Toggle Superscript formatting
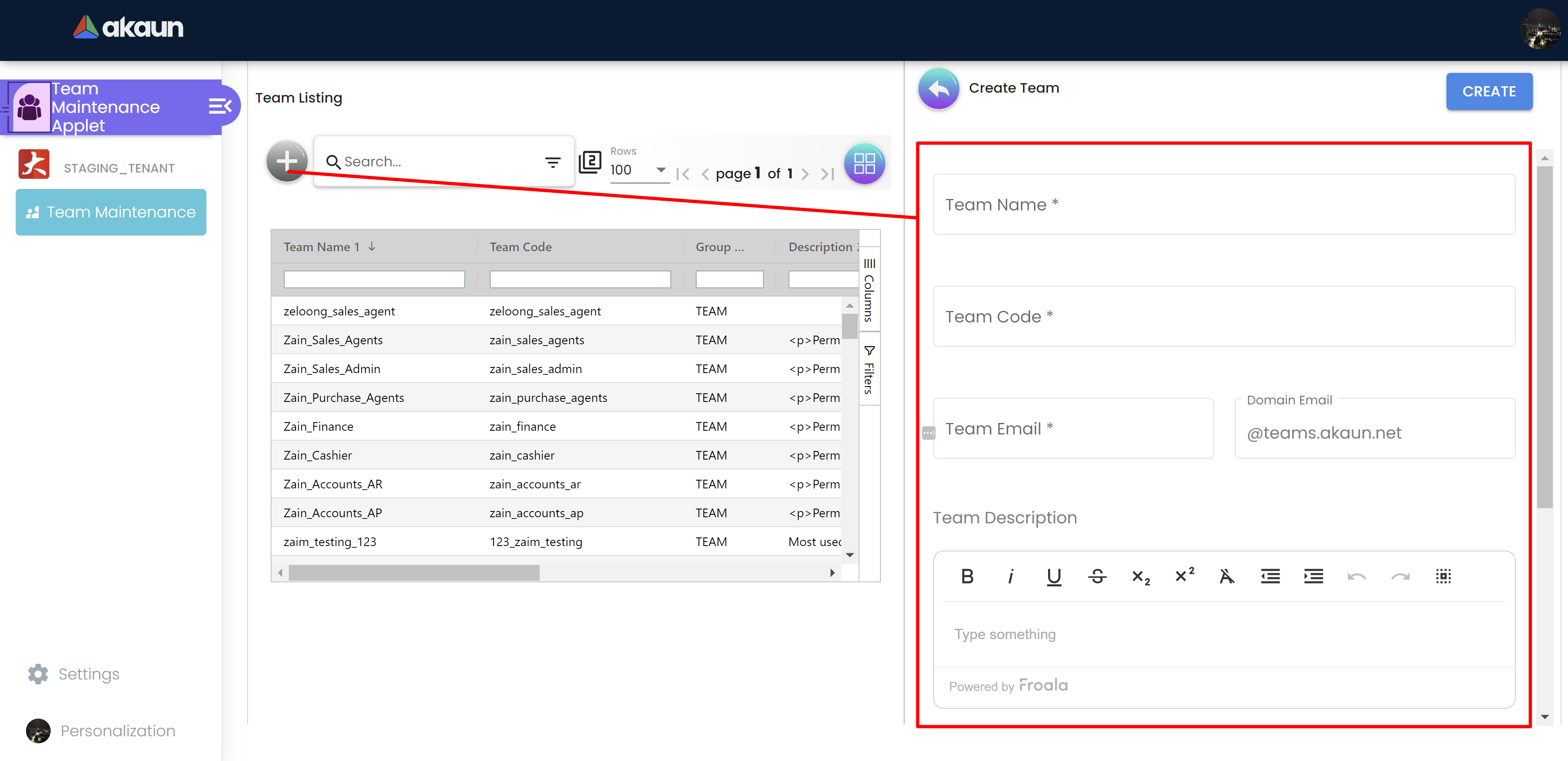1568x761 pixels. 1184,575
